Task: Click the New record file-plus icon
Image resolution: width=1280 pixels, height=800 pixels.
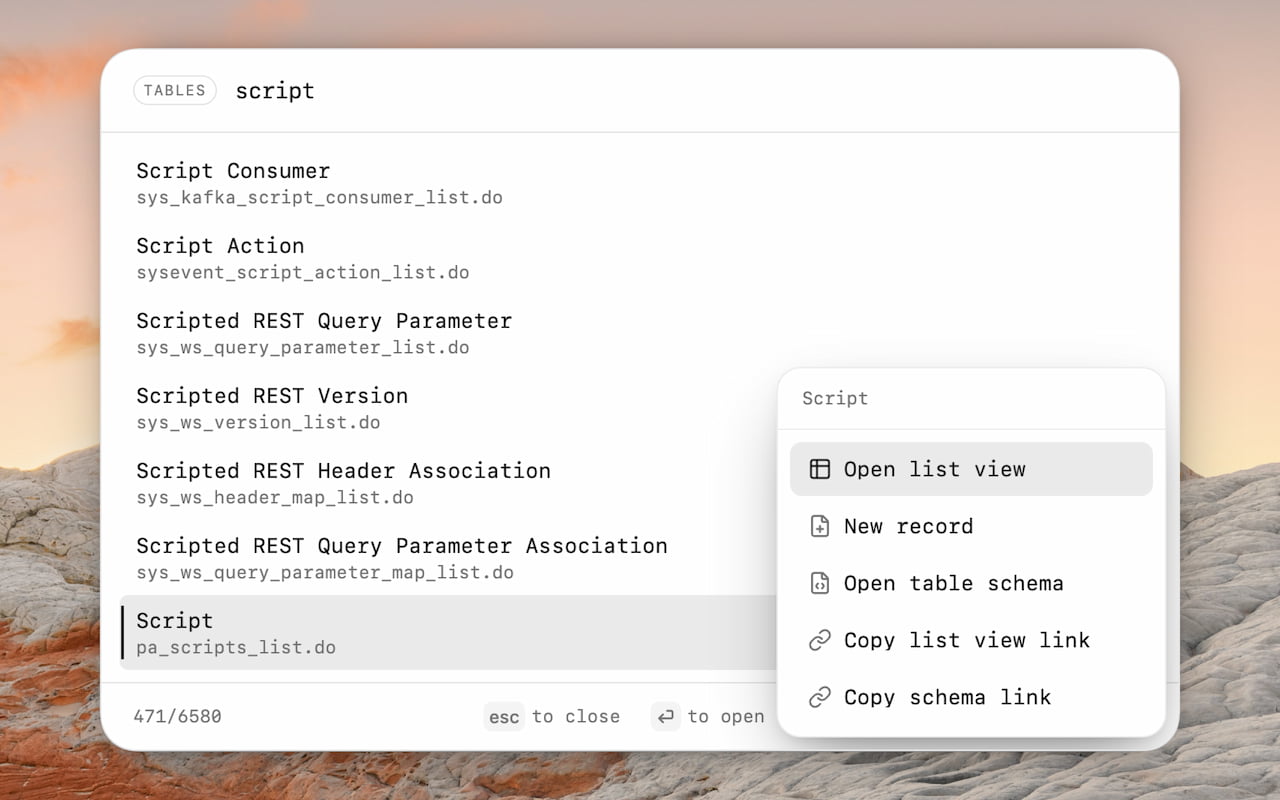Action: pyautogui.click(x=819, y=526)
